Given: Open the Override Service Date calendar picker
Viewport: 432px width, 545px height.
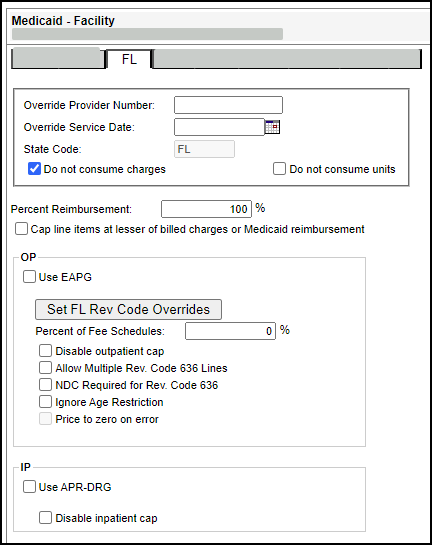Looking at the screenshot, I should click(x=272, y=127).
